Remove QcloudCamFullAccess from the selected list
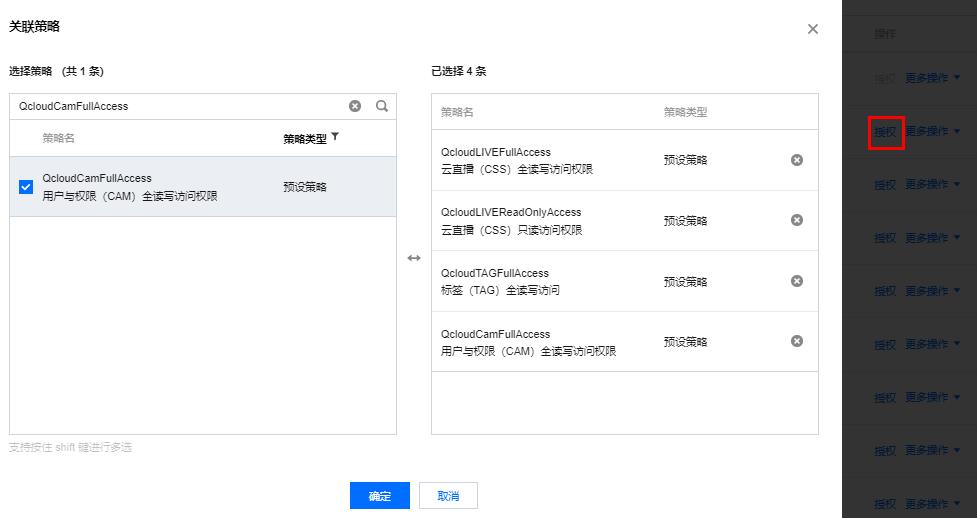The image size is (977, 518). pyautogui.click(x=796, y=341)
